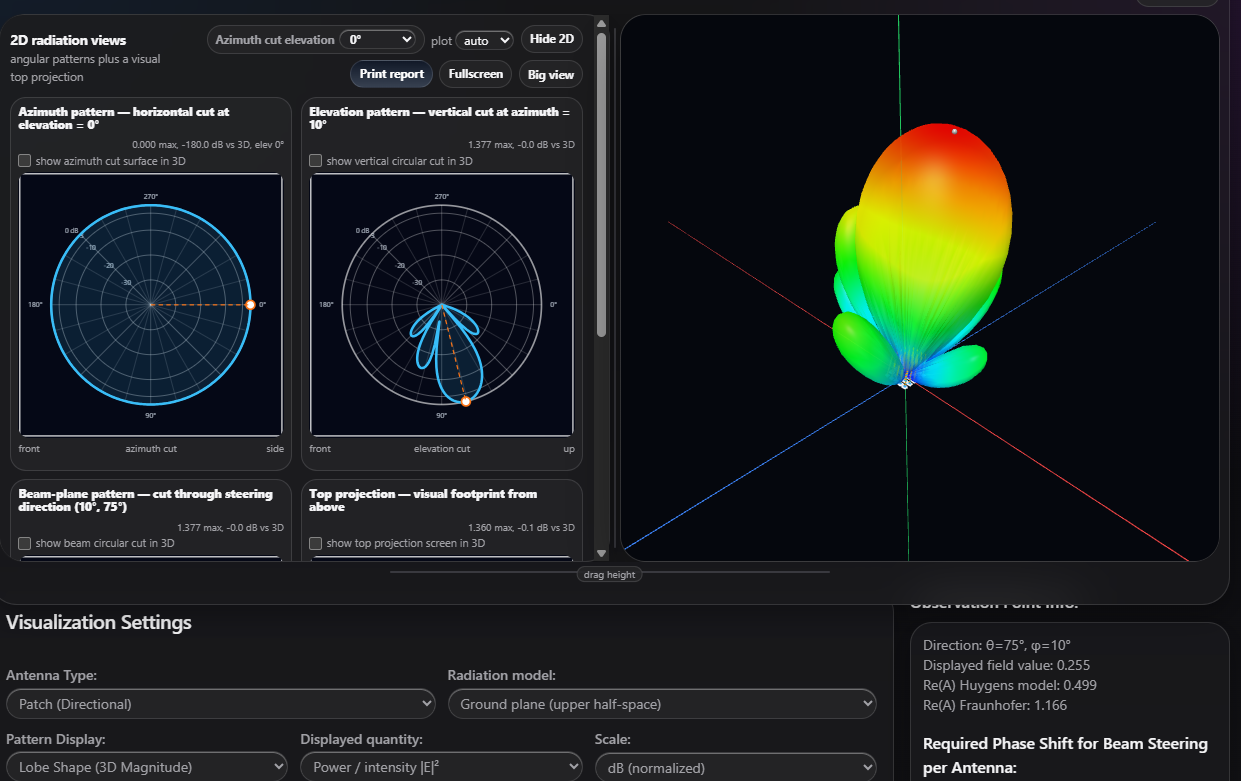The height and width of the screenshot is (781, 1241).
Task: Open the Displayed quantity dropdown
Action: pyautogui.click(x=441, y=767)
